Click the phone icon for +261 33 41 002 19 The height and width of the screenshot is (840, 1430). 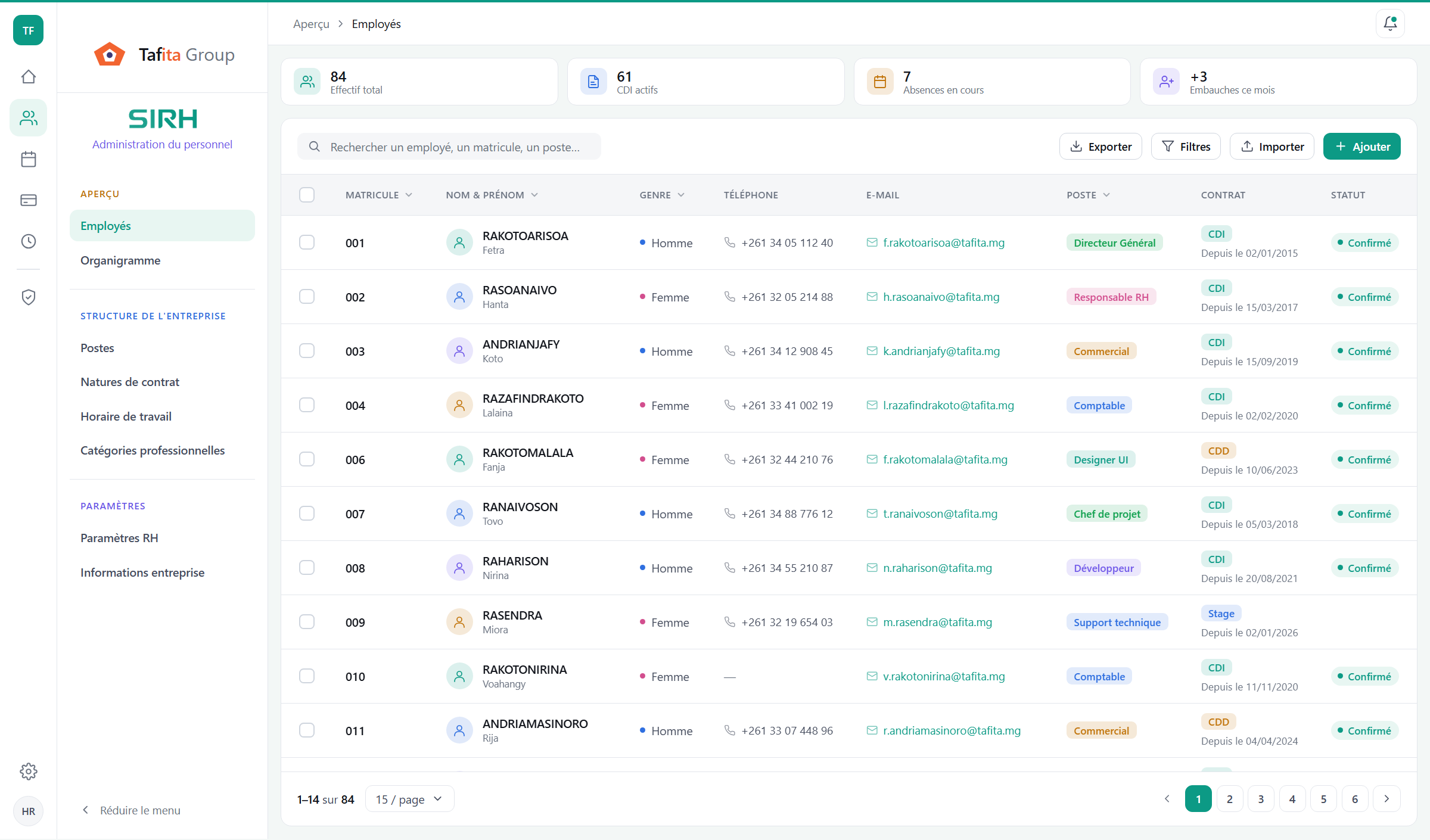(729, 405)
